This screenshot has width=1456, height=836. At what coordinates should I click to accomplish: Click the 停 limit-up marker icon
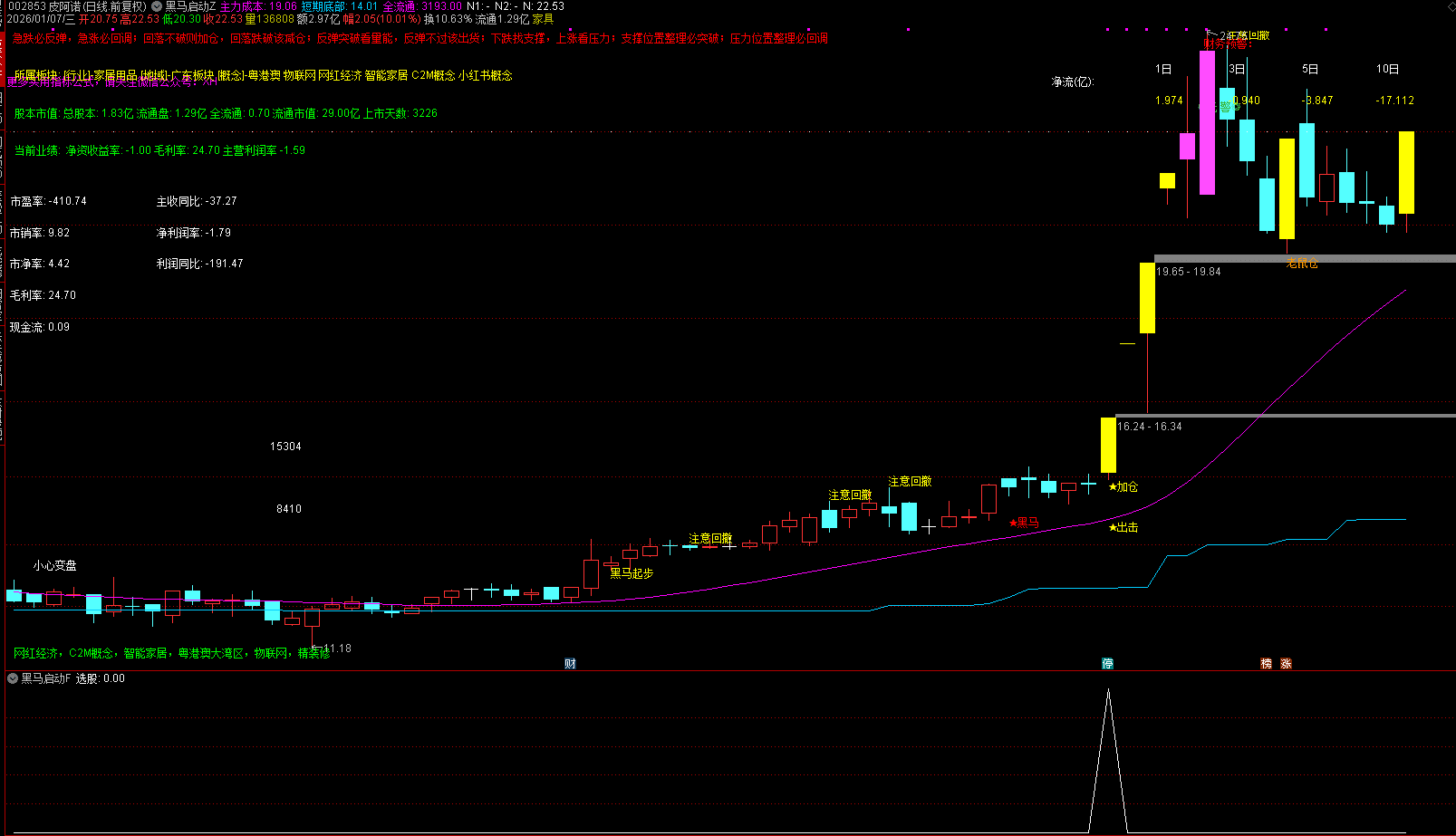pos(1107,664)
